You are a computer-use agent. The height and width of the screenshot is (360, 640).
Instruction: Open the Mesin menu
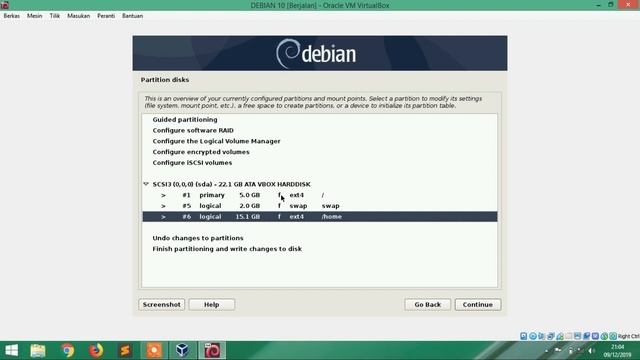[35, 16]
